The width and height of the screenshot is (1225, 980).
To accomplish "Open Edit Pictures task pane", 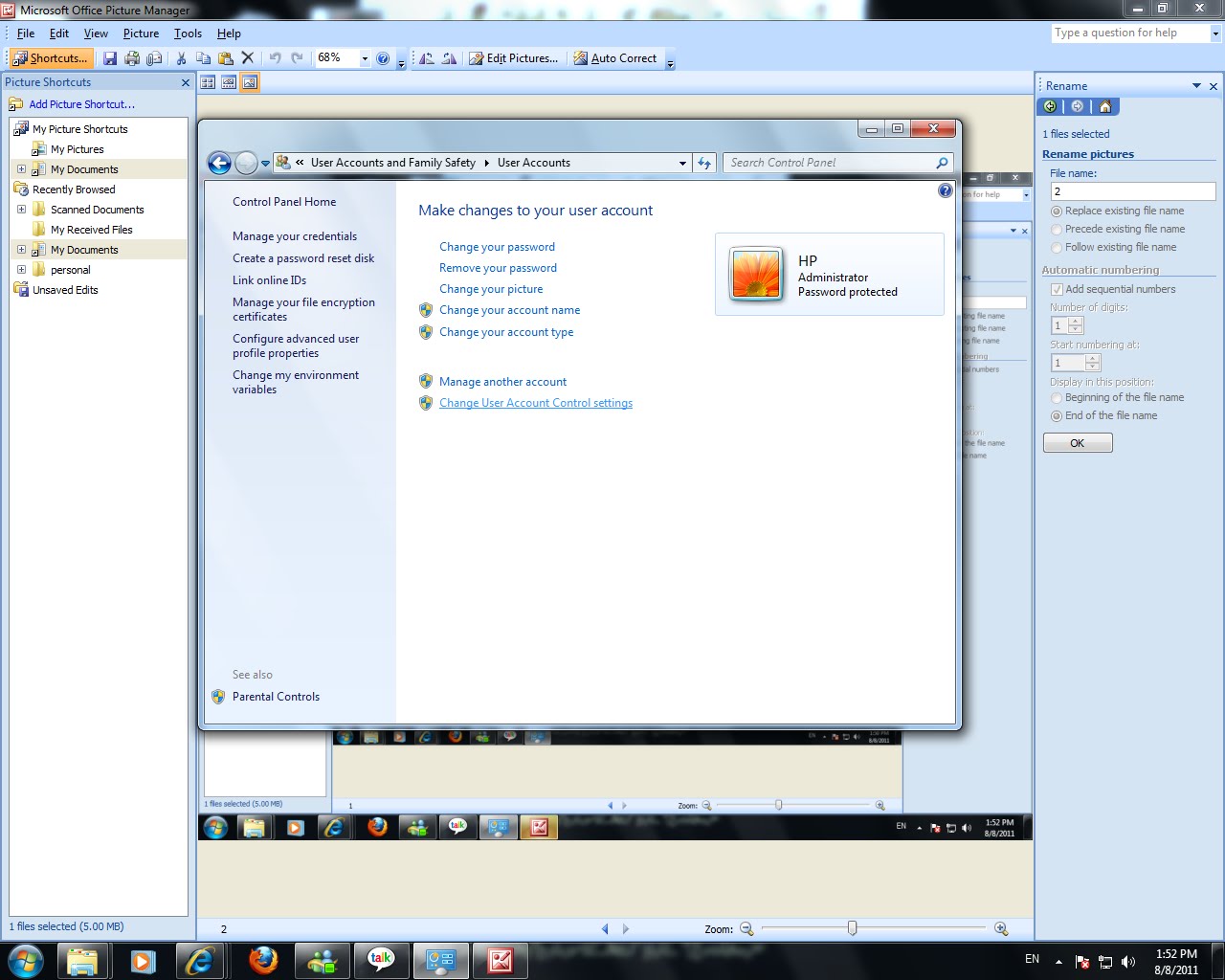I will (x=513, y=58).
